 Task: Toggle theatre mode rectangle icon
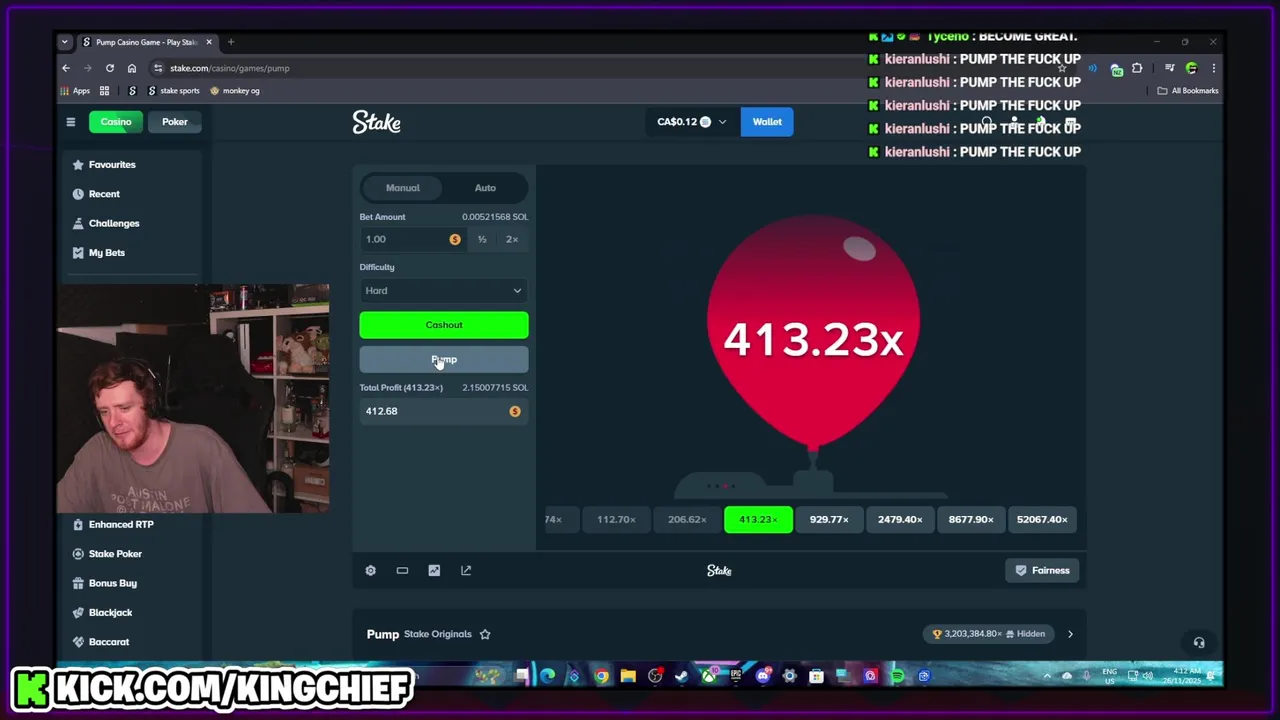coord(402,570)
